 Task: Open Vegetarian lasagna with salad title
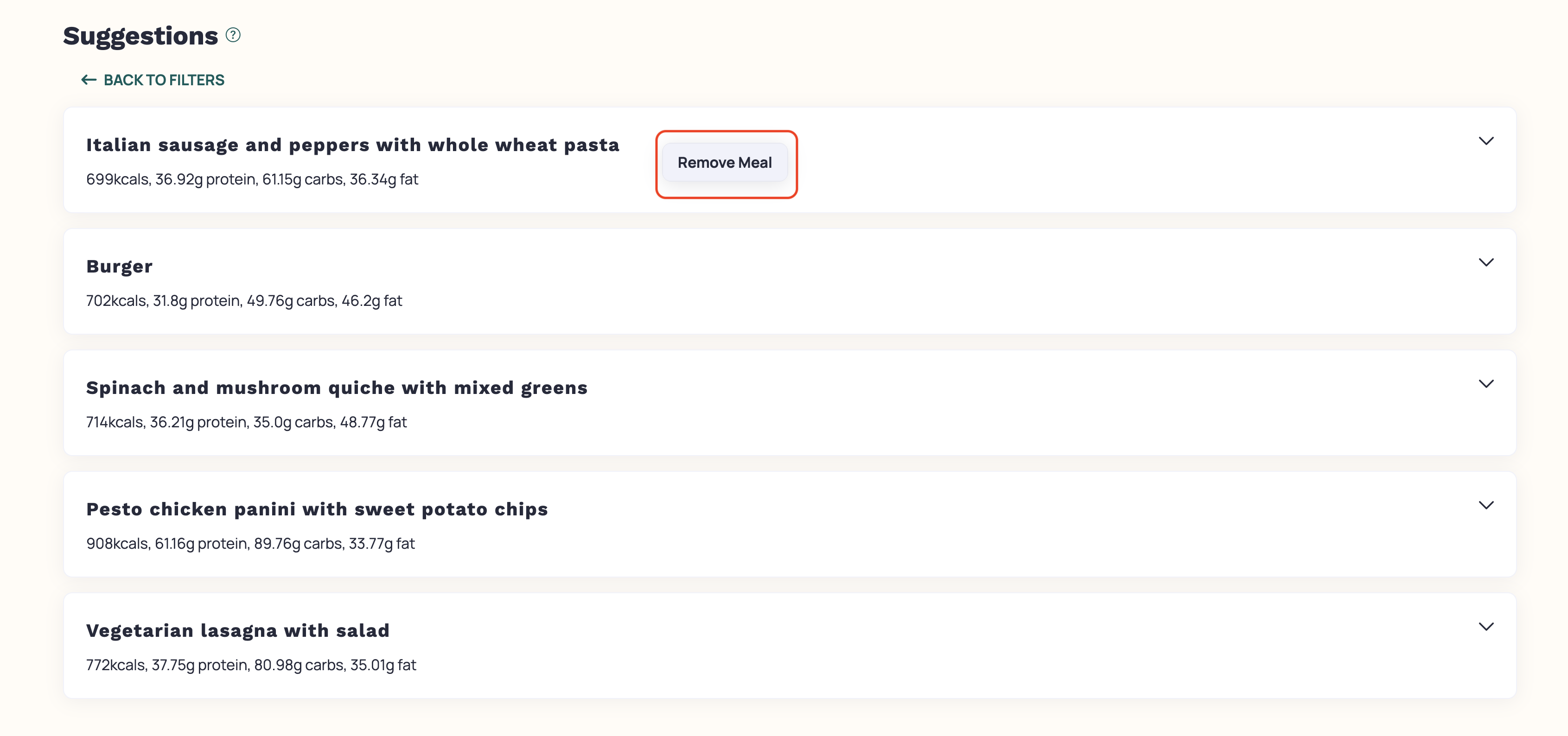point(237,630)
